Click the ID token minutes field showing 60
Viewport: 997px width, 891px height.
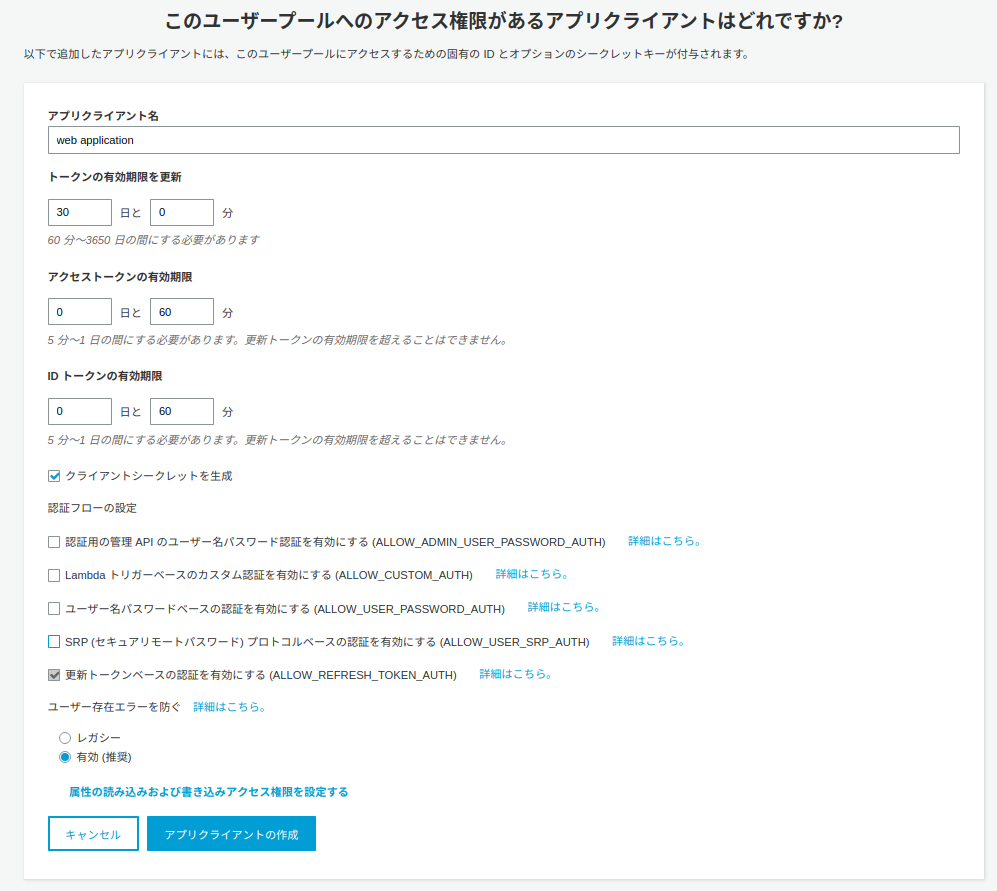tap(181, 411)
